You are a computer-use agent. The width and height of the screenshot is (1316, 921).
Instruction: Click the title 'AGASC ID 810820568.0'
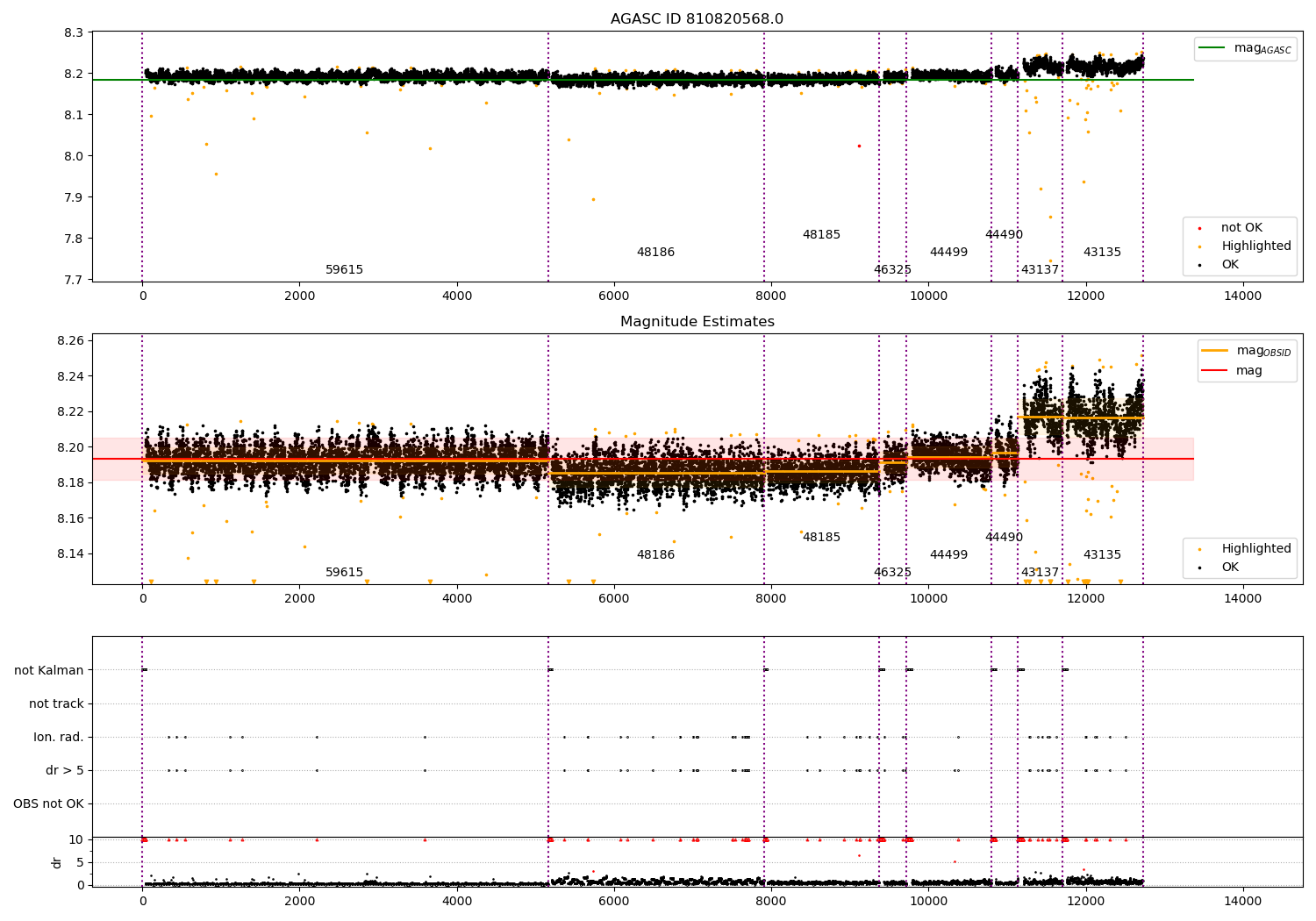[x=697, y=18]
